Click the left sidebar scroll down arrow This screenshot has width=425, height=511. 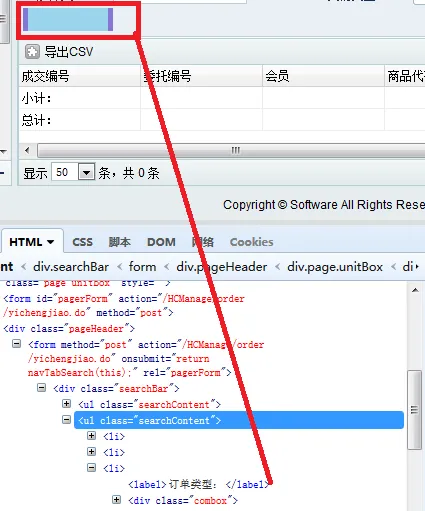click(x=4, y=152)
